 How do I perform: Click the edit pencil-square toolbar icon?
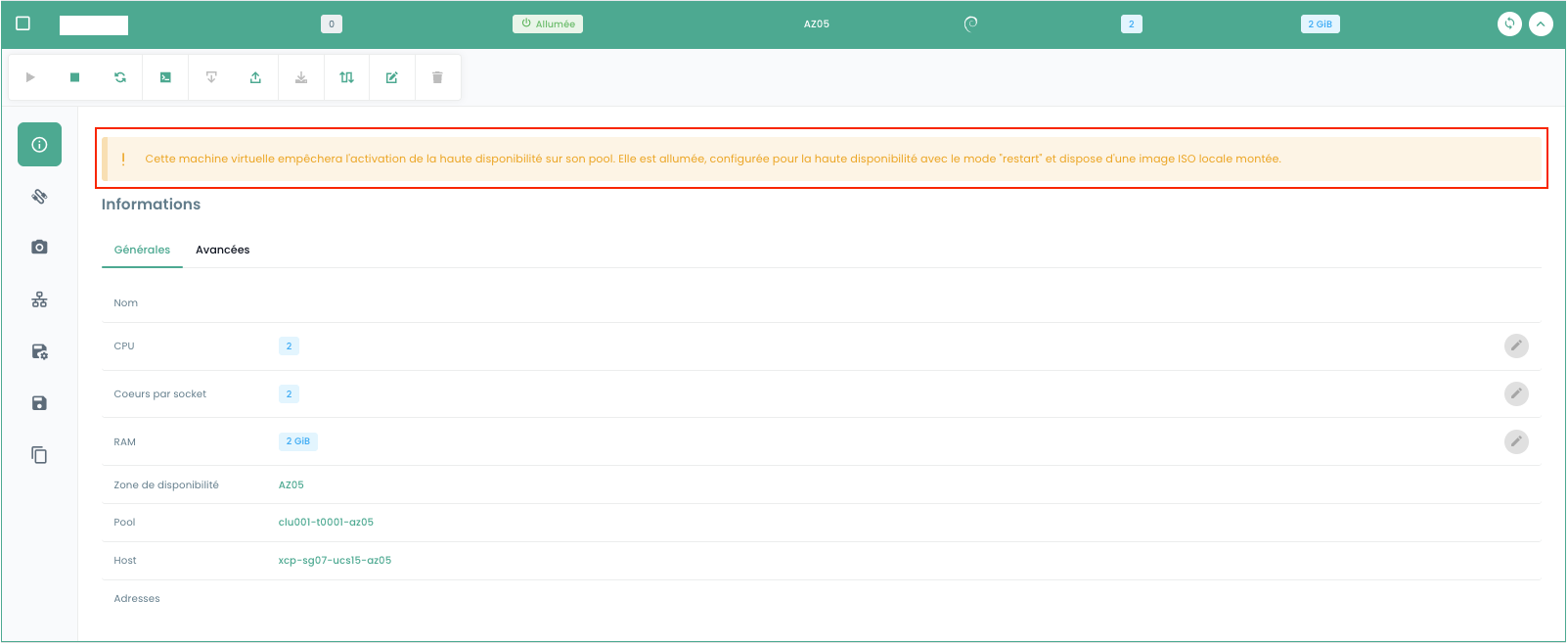(x=392, y=77)
